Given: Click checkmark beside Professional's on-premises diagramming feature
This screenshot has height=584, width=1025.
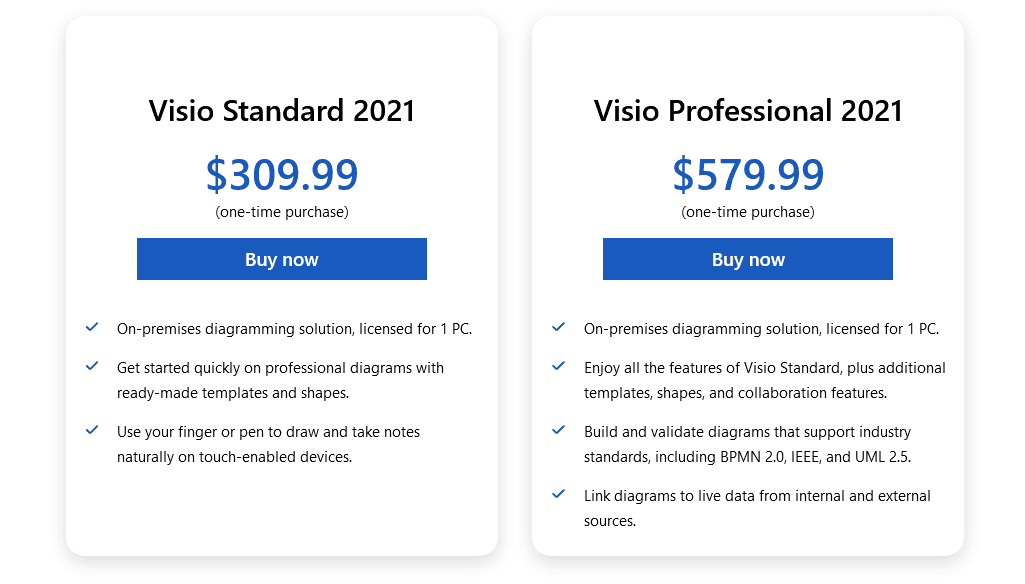Looking at the screenshot, I should tap(559, 327).
